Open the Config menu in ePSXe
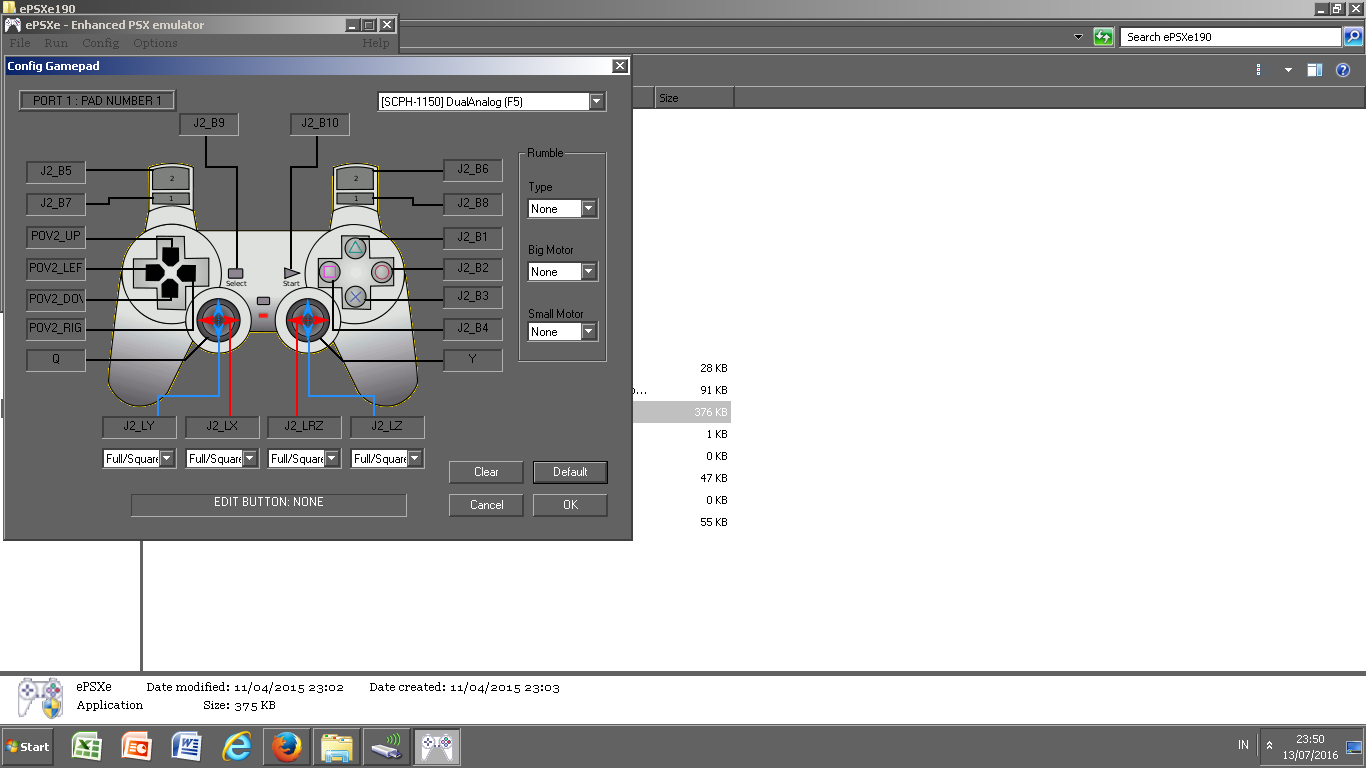Image resolution: width=1366 pixels, height=768 pixels. tap(100, 43)
